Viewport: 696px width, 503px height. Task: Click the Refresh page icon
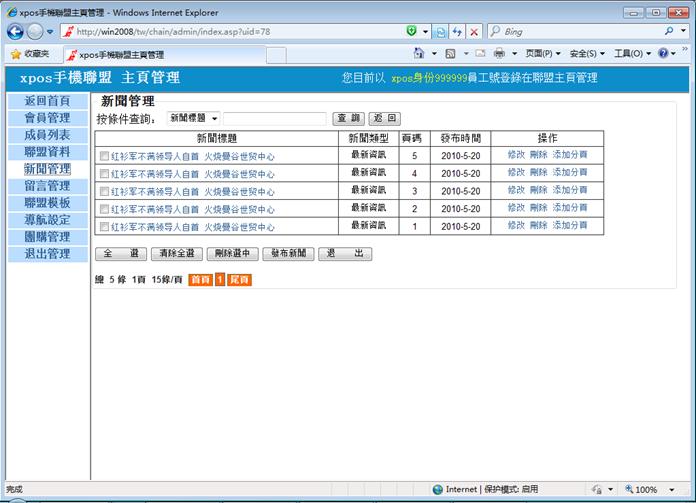point(457,32)
